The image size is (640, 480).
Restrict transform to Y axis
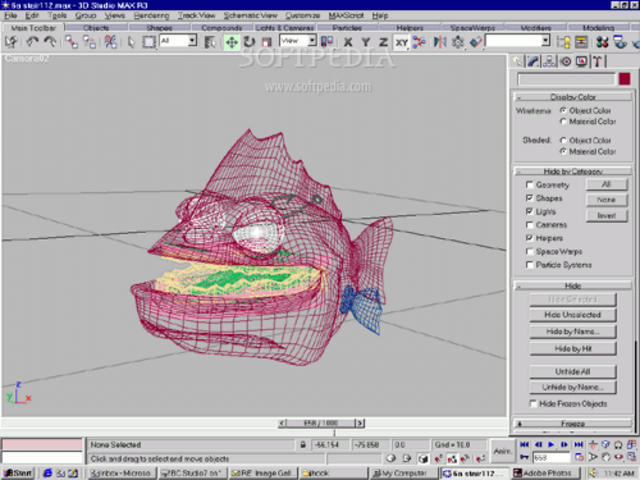(x=366, y=42)
